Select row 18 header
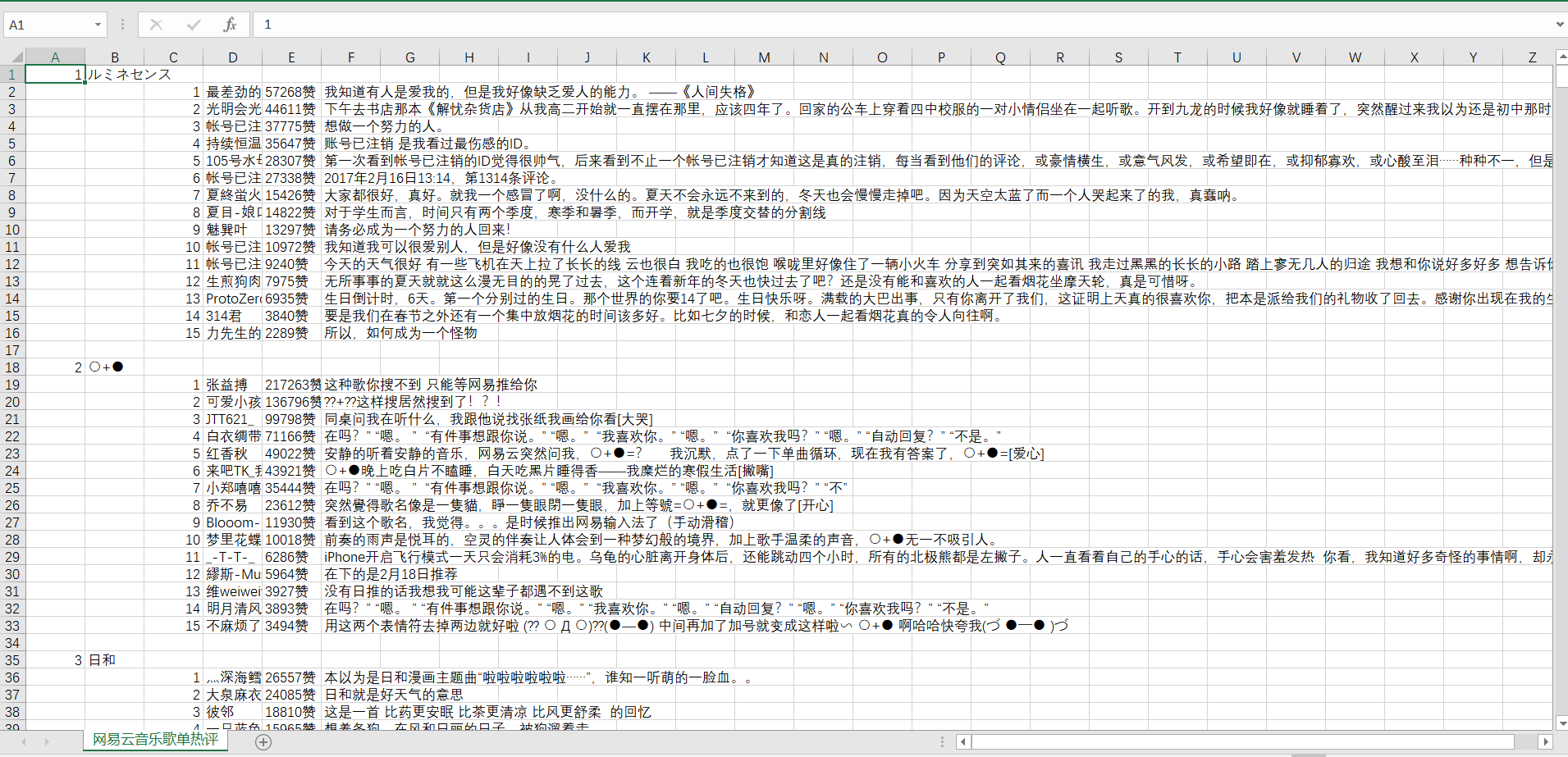 click(12, 367)
